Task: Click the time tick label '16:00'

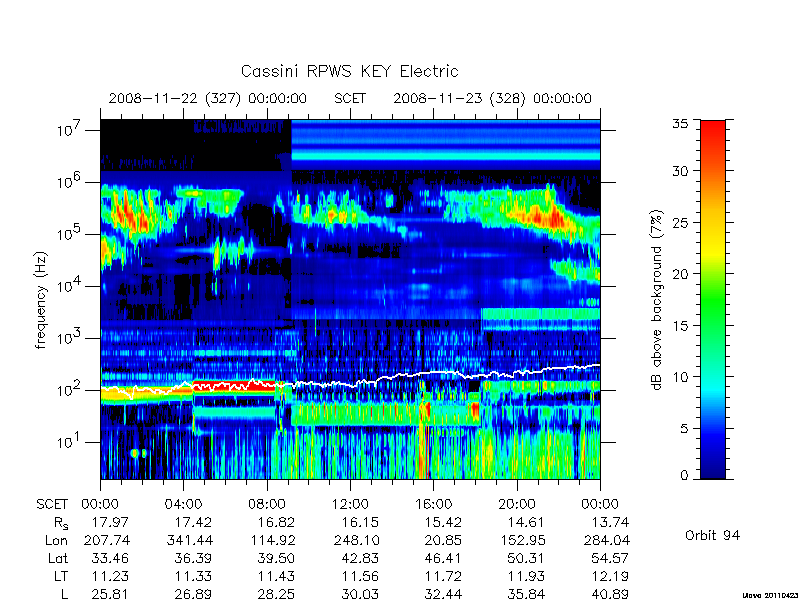Action: [433, 504]
